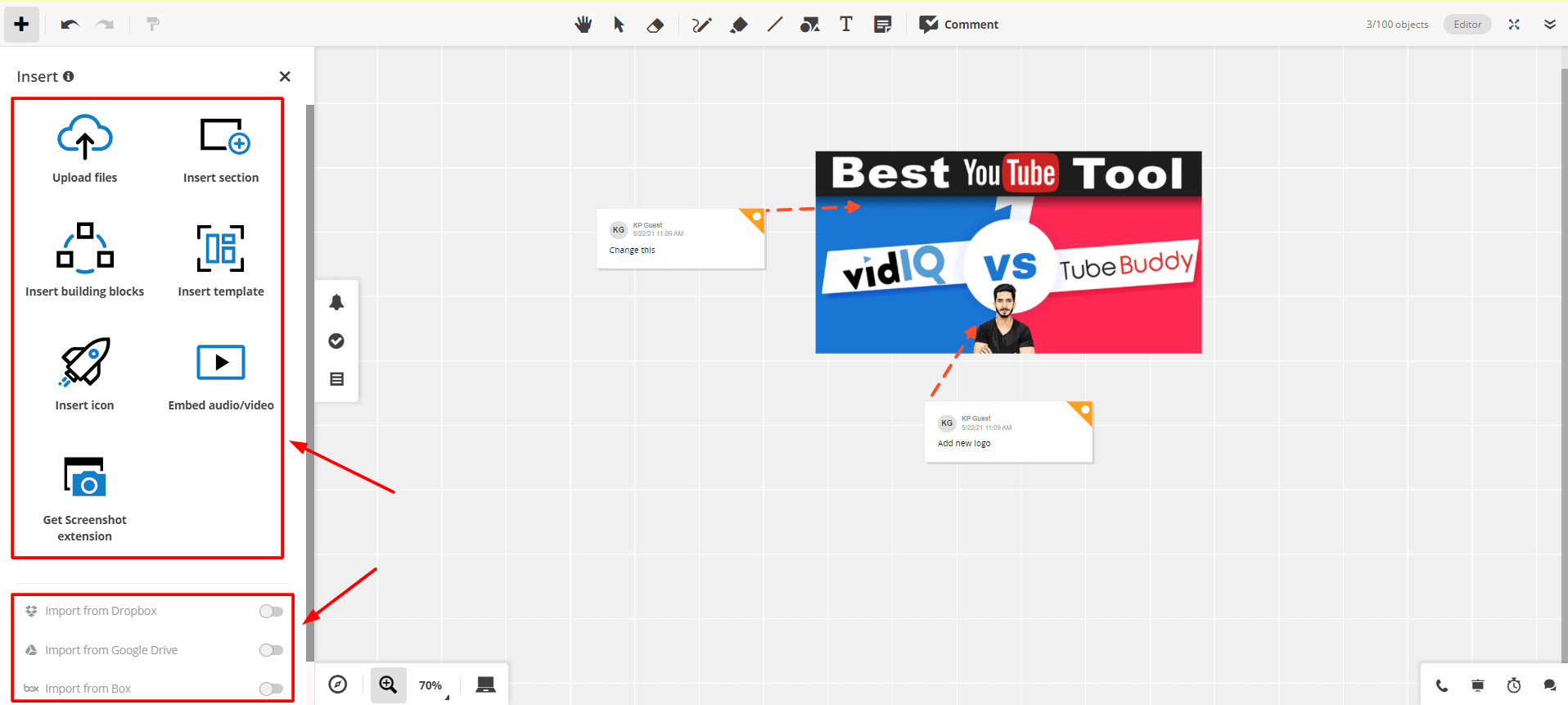Click the undo arrow
This screenshot has height=705, width=1568.
[x=70, y=25]
